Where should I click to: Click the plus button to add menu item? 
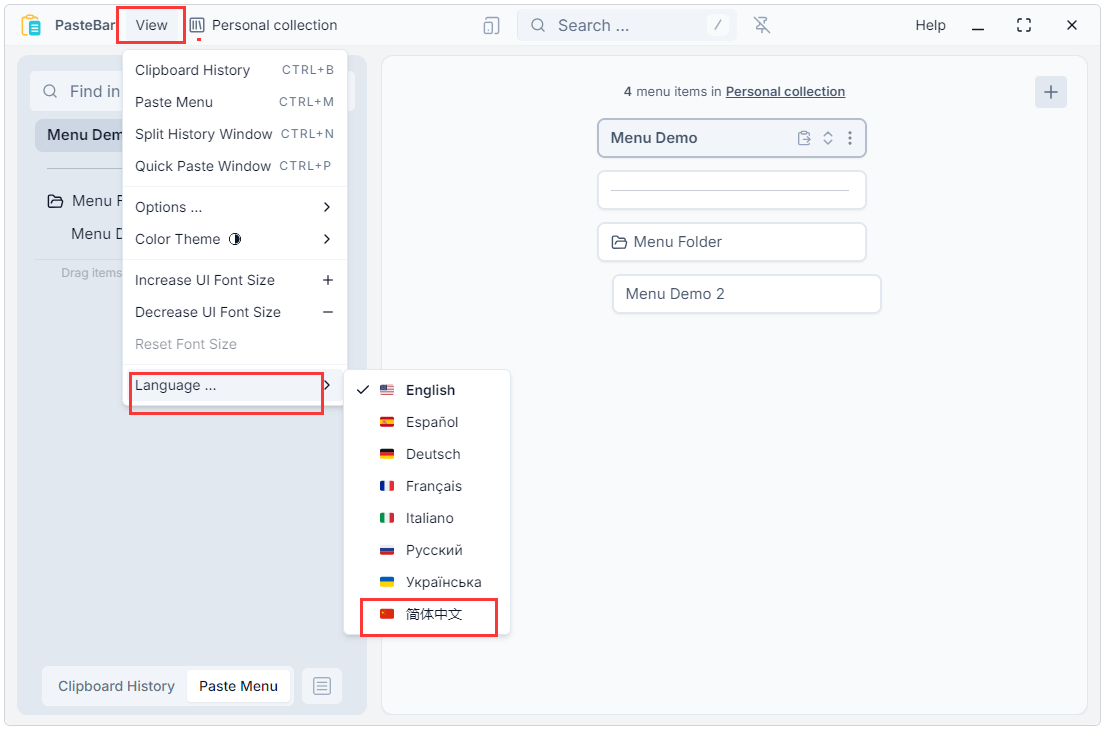coord(1050,92)
